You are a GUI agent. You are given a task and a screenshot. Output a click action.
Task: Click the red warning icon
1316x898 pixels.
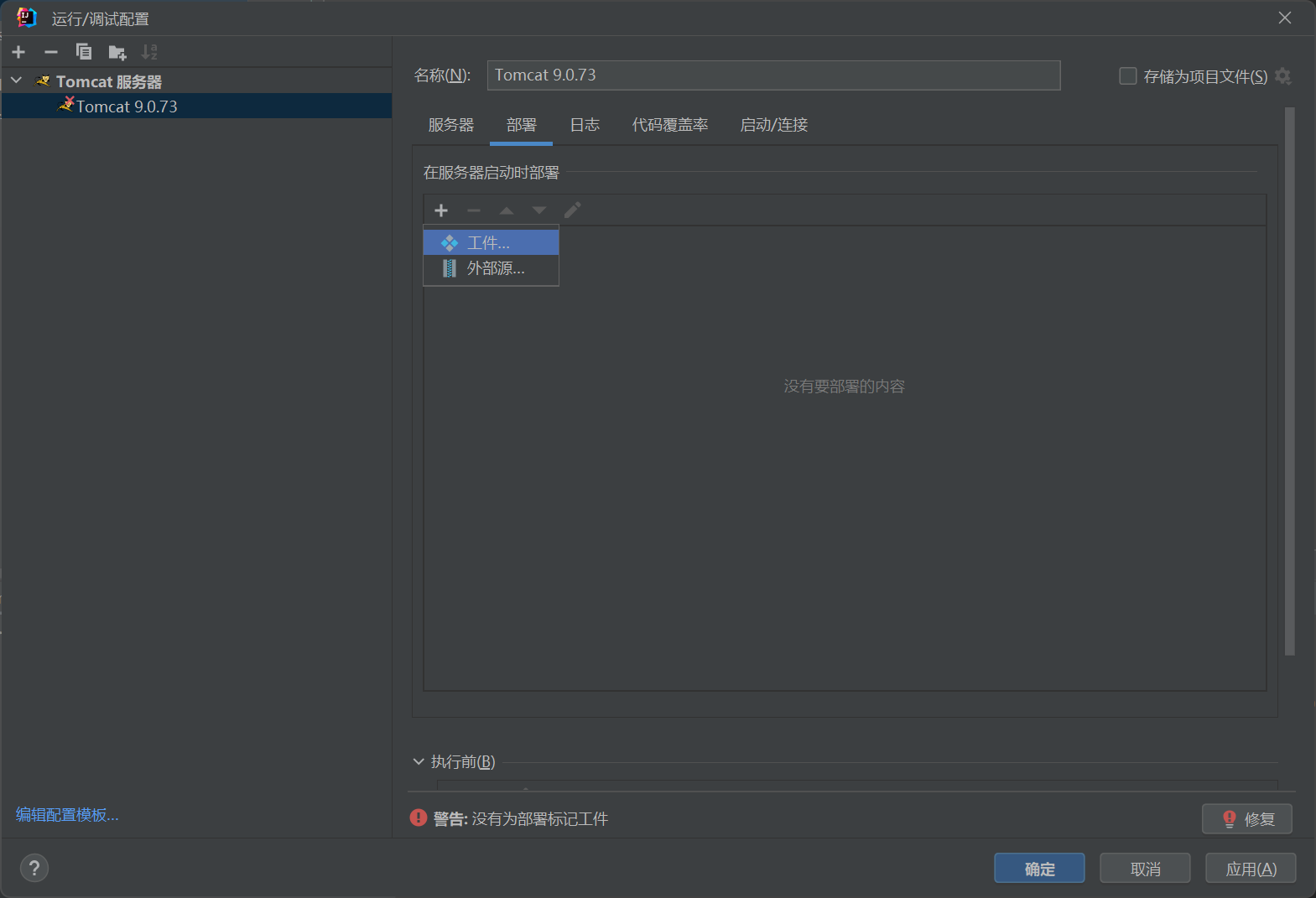point(419,818)
